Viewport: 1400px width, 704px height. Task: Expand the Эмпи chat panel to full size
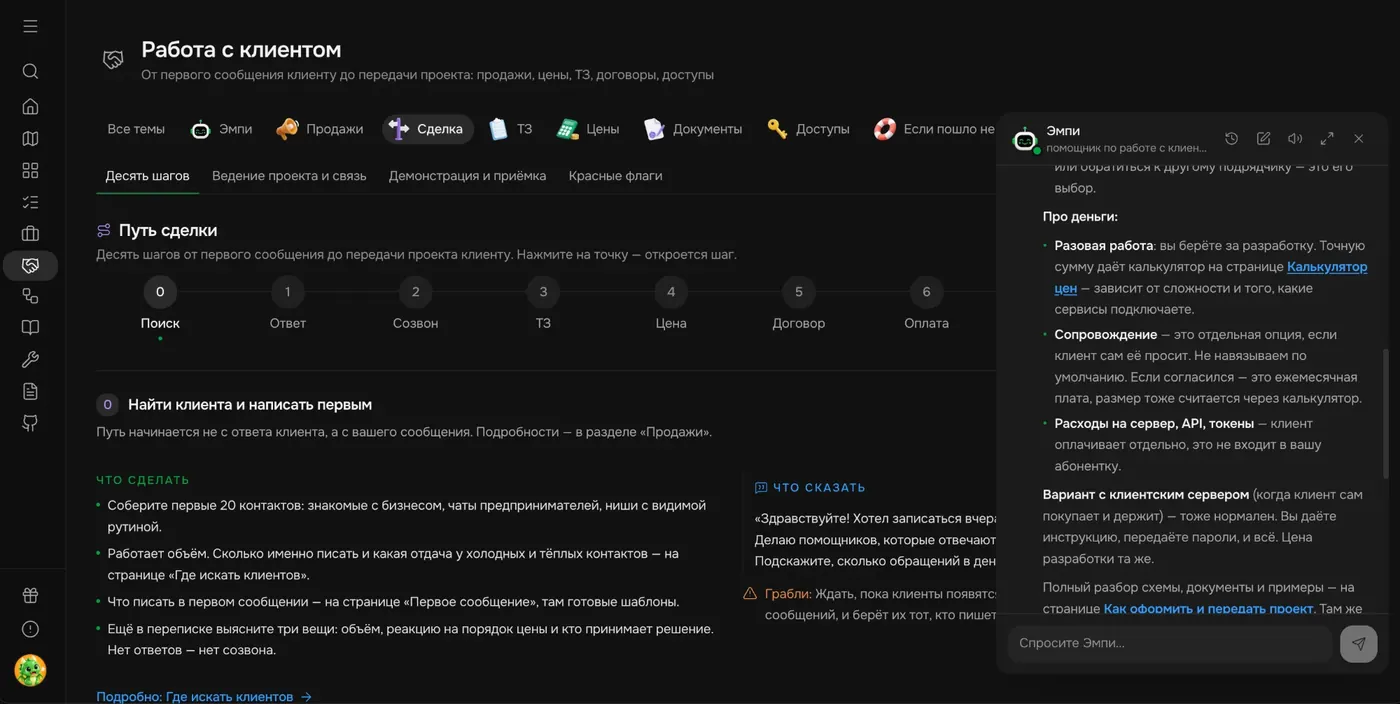(1327, 139)
